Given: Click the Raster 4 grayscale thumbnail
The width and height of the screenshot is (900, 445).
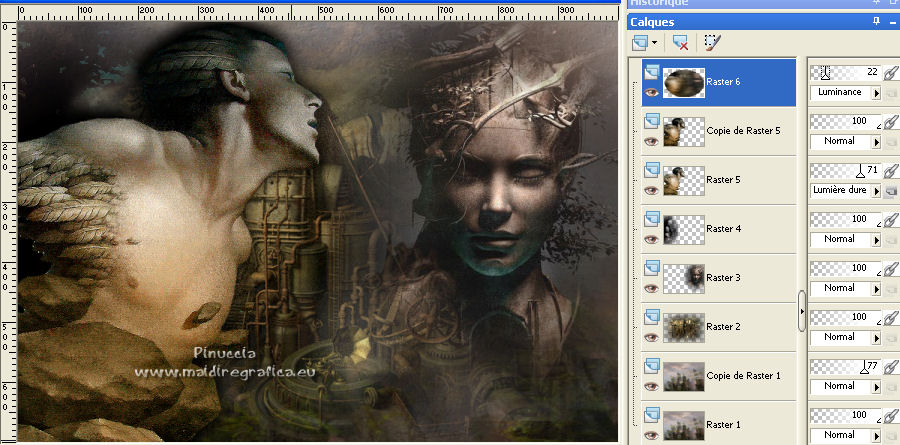Looking at the screenshot, I should [684, 230].
